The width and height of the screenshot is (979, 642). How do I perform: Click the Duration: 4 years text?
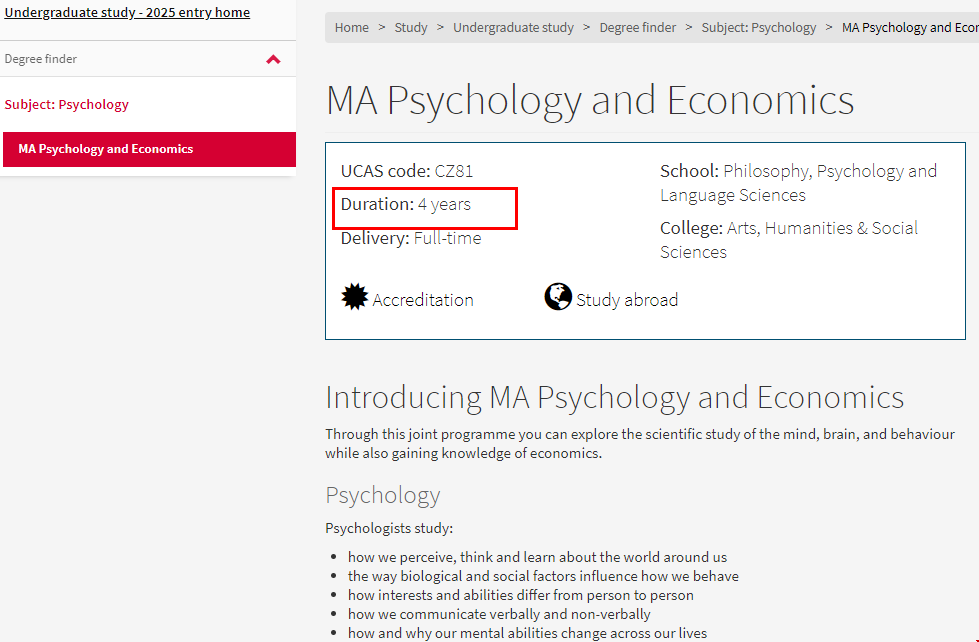[406, 204]
